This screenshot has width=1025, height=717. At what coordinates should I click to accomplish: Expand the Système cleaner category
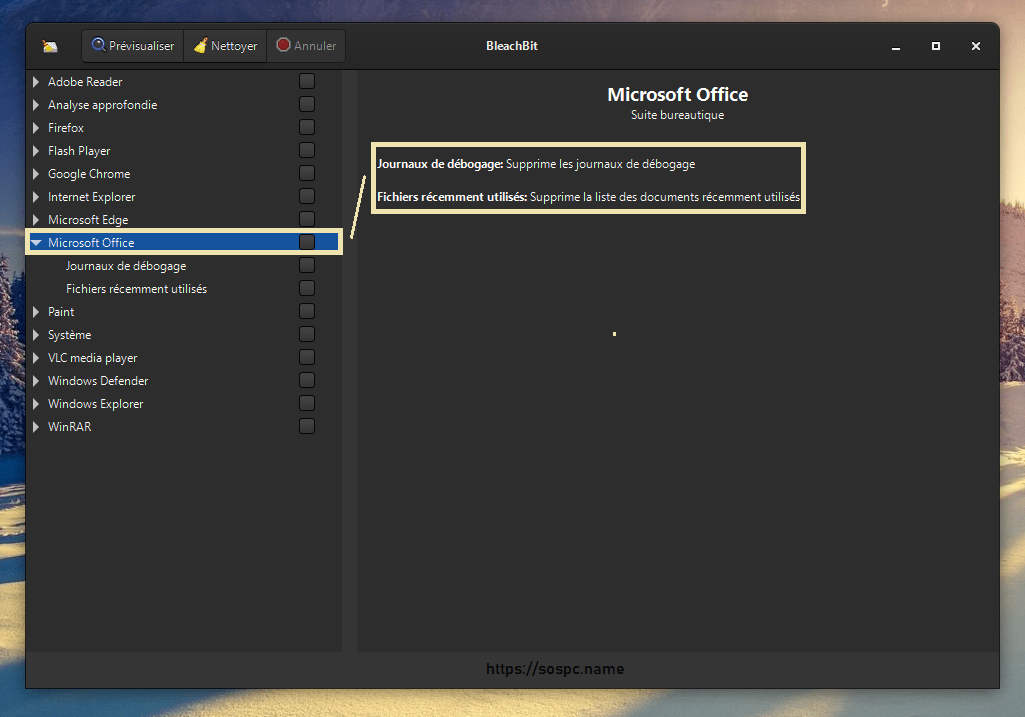36,335
